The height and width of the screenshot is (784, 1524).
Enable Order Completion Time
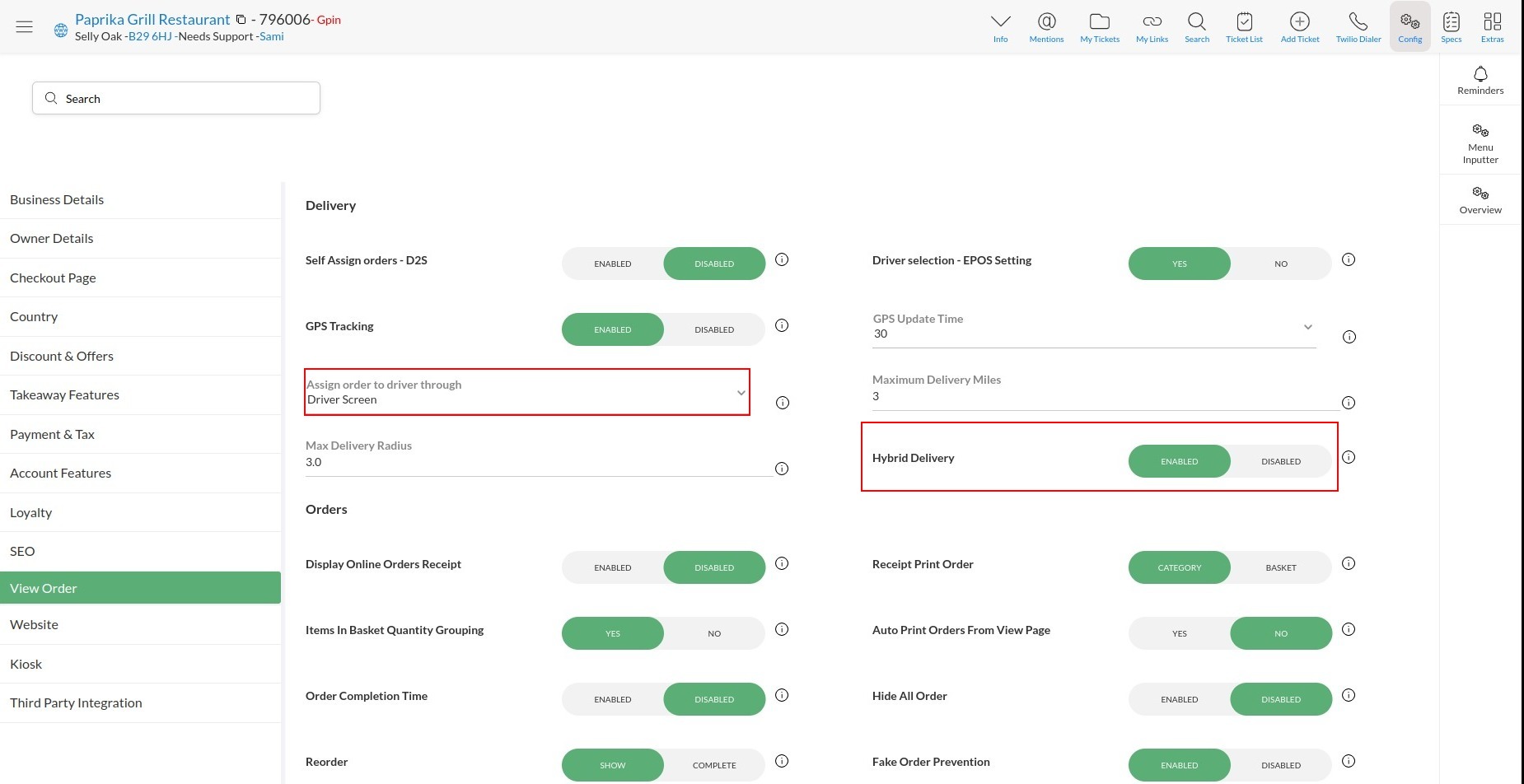(x=613, y=699)
